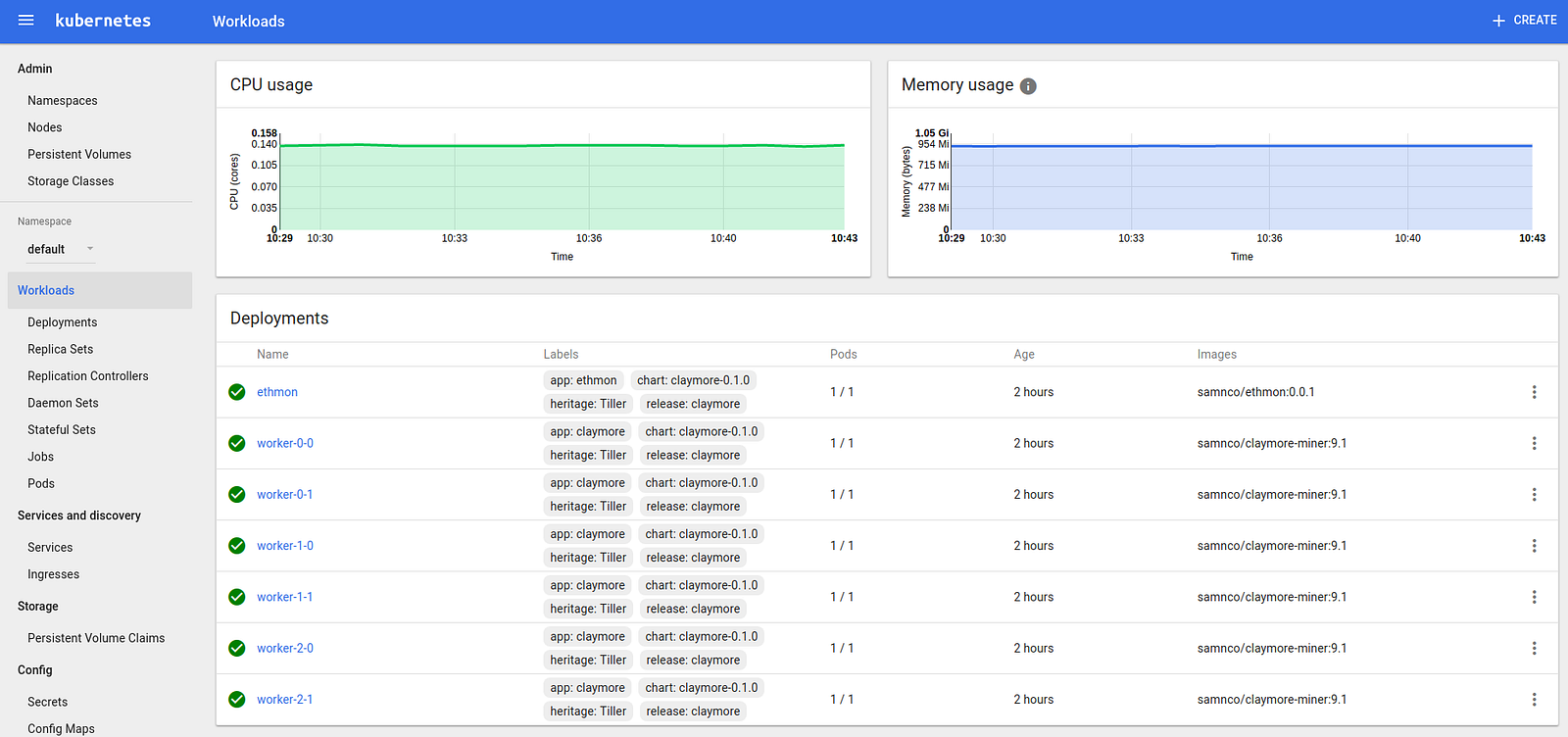Image resolution: width=1568 pixels, height=737 pixels.
Task: Click the plus icon beside CREATE
Action: (1498, 21)
